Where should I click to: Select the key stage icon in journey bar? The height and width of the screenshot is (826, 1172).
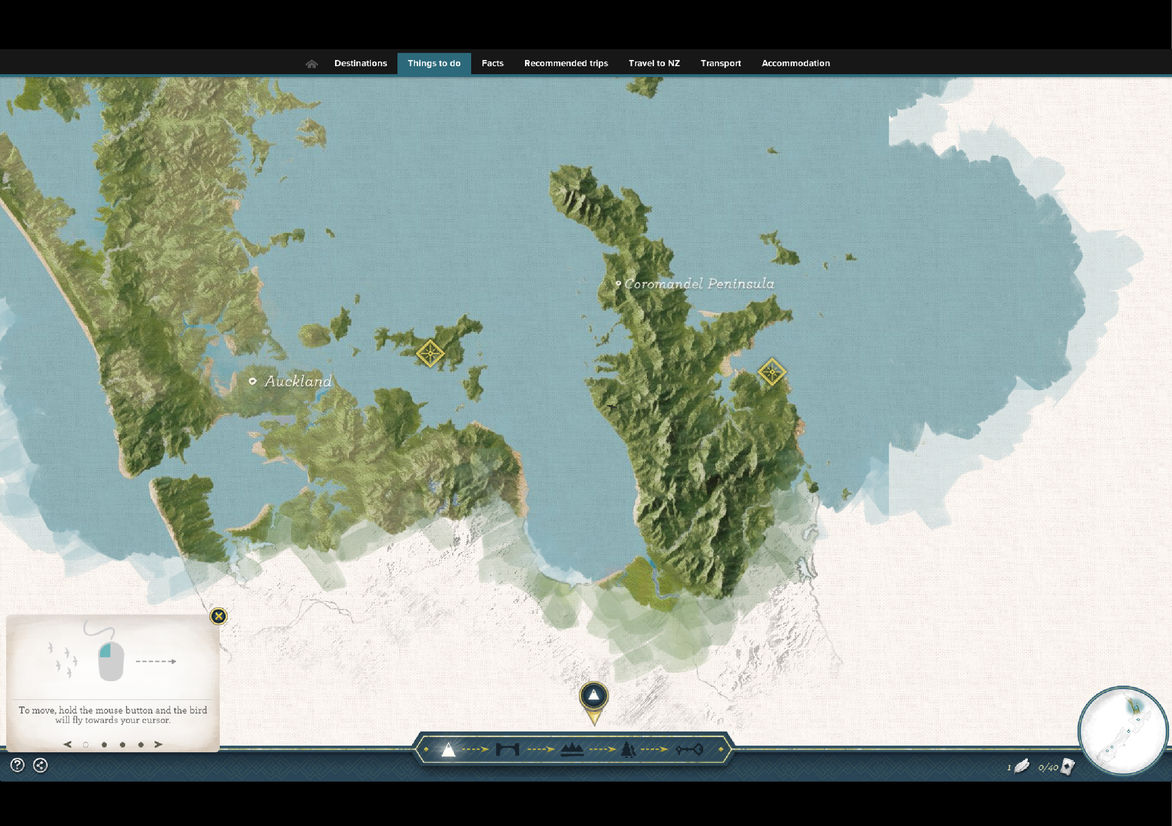pos(689,749)
